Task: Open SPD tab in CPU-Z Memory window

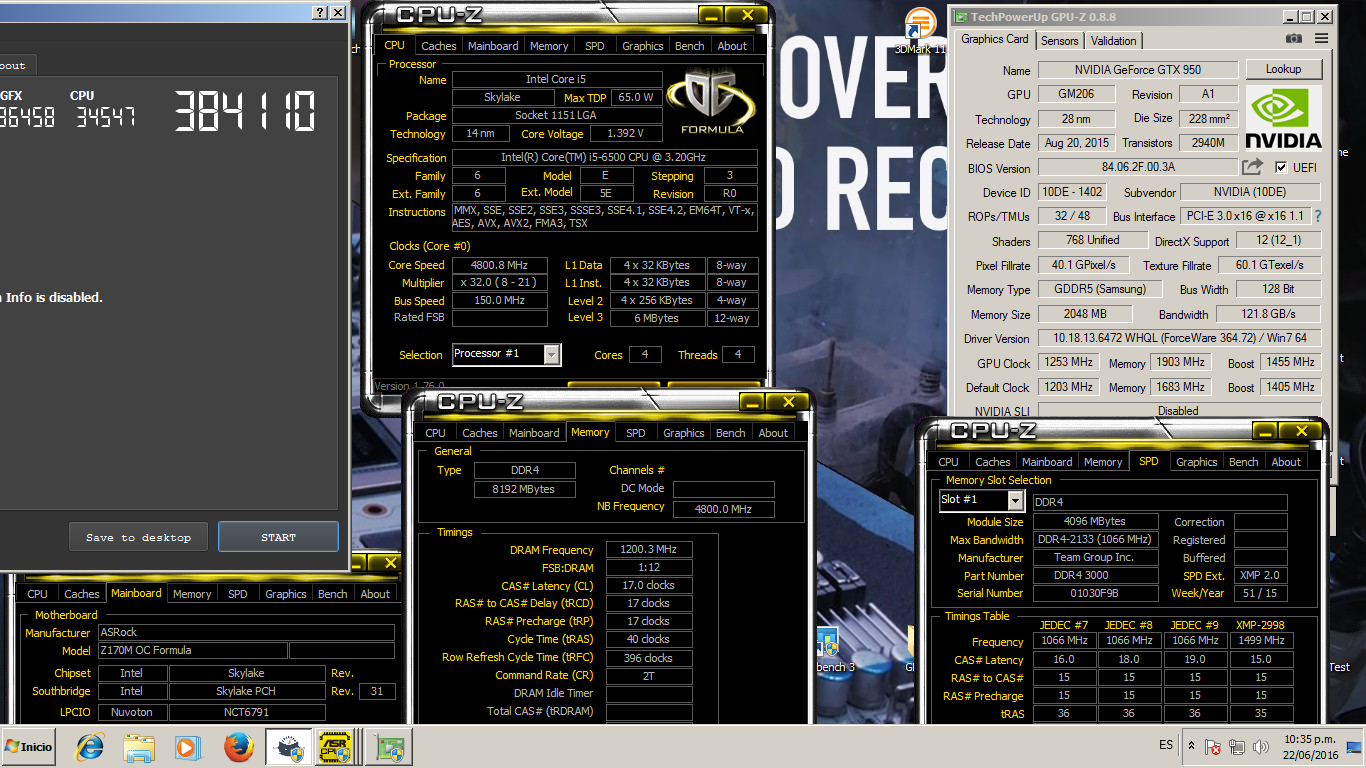Action: tap(635, 433)
